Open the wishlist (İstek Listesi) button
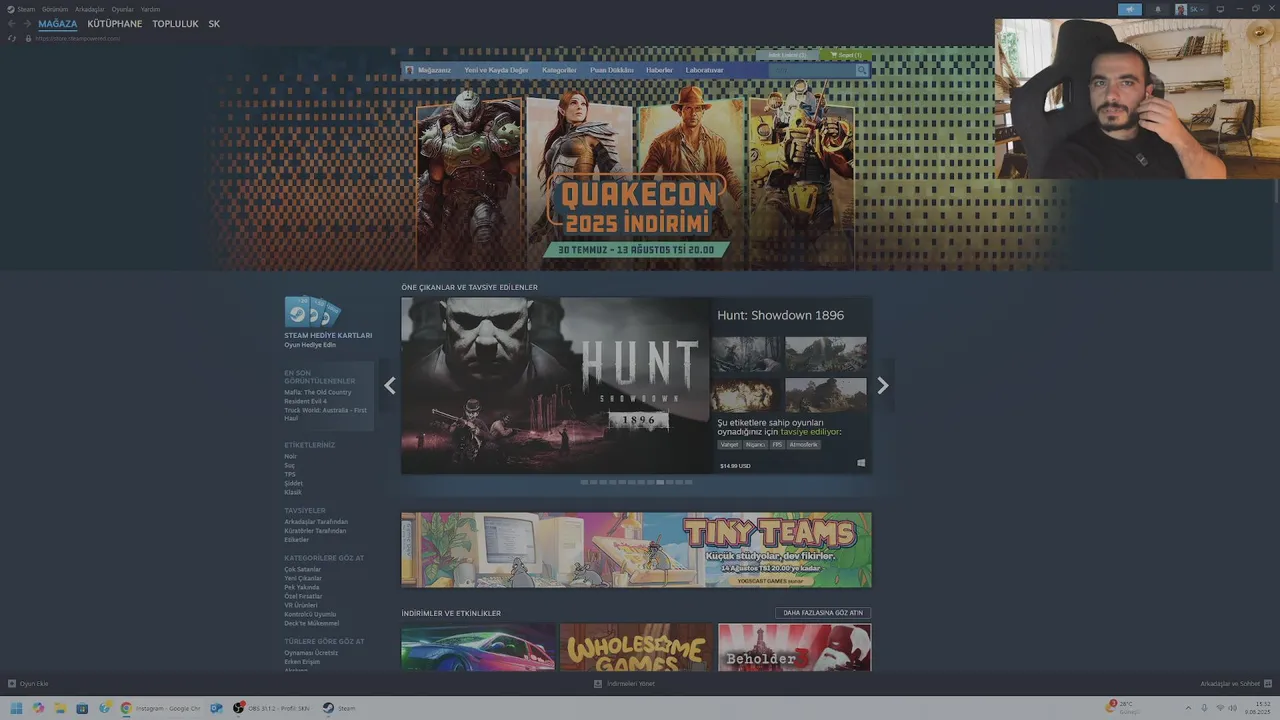1280x720 pixels. point(787,55)
